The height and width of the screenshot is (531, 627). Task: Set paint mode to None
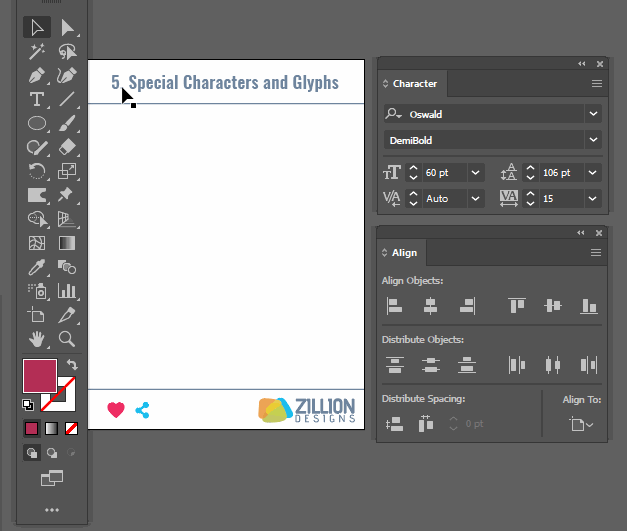(x=71, y=429)
